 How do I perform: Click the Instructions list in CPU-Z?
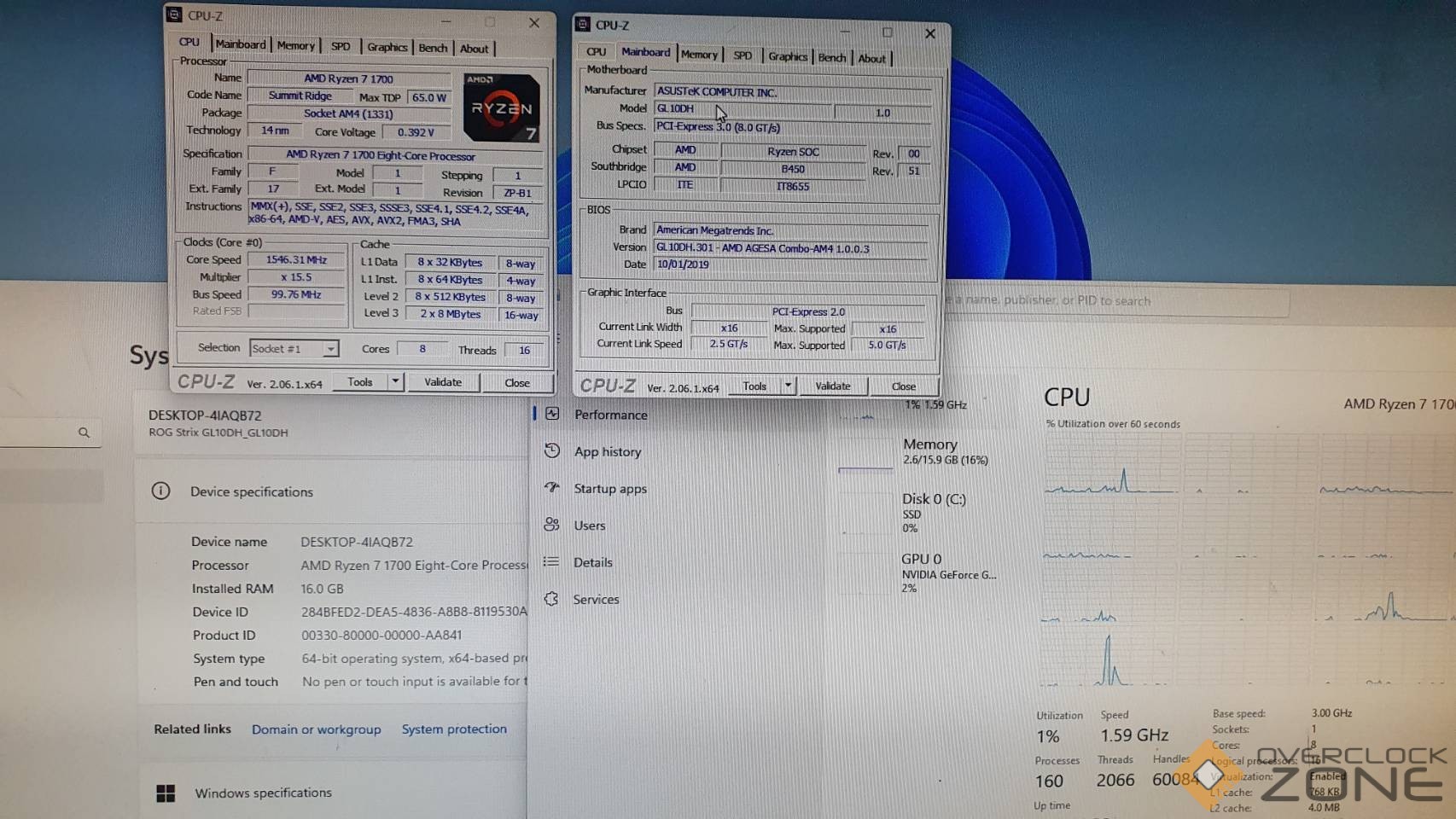click(x=395, y=215)
